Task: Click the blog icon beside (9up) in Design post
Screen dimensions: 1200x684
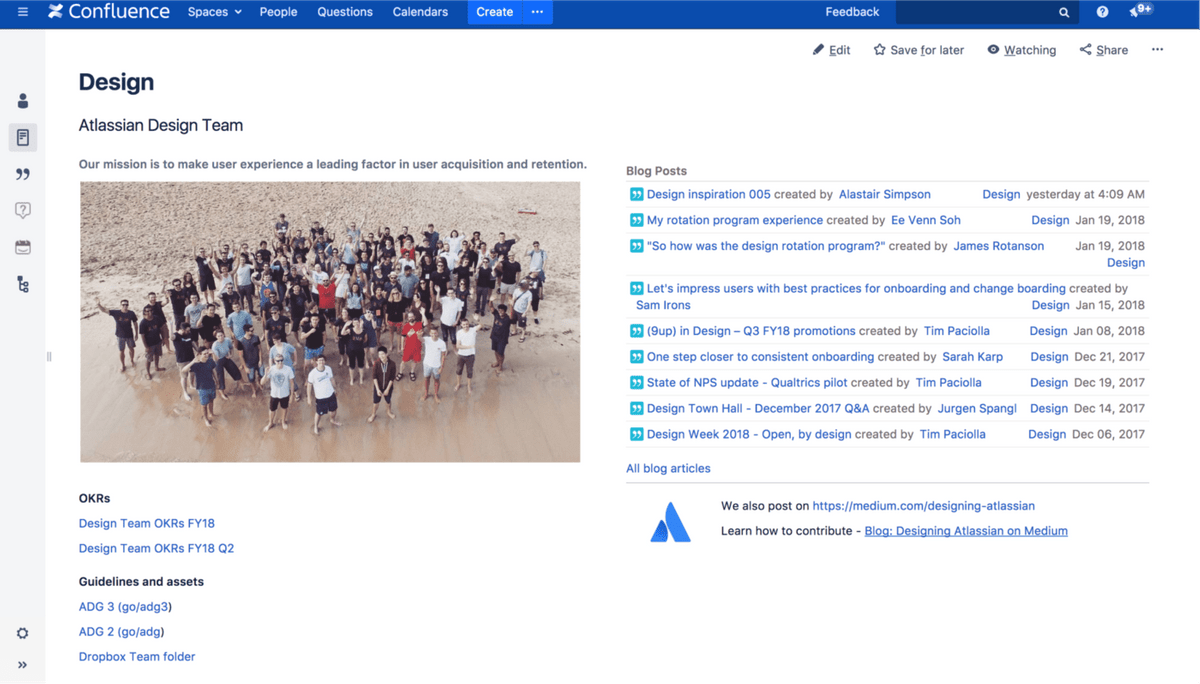Action: point(637,331)
